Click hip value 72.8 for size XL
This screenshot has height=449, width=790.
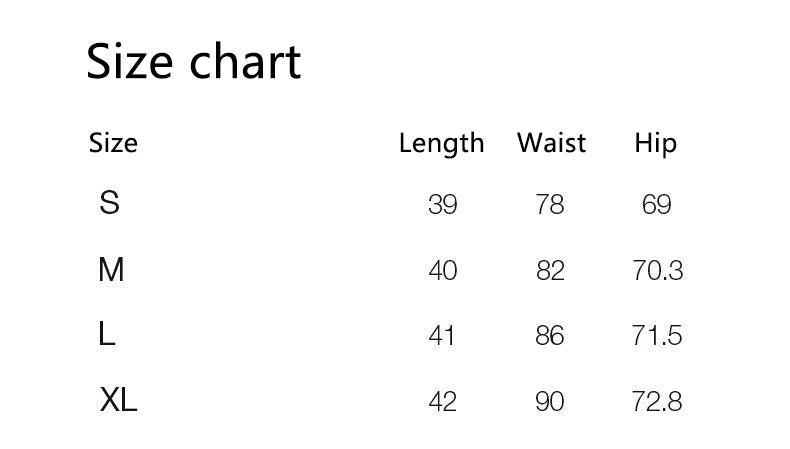coord(657,402)
